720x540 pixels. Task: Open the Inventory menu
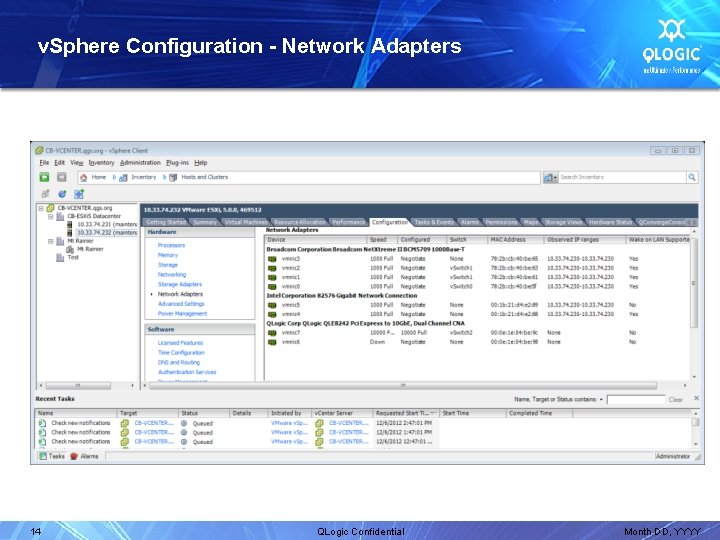click(101, 163)
